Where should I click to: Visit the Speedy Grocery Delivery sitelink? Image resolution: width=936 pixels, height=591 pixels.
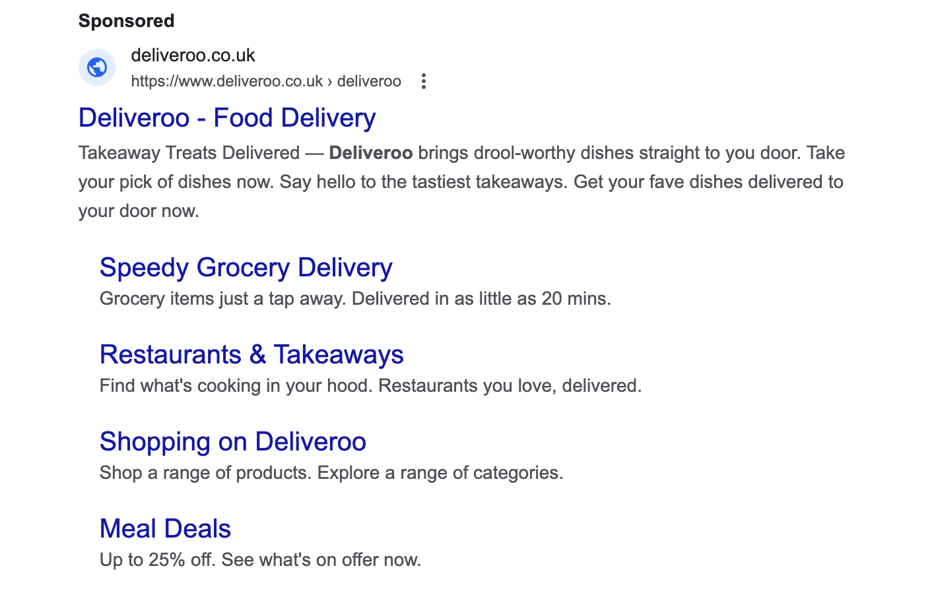[x=245, y=267]
